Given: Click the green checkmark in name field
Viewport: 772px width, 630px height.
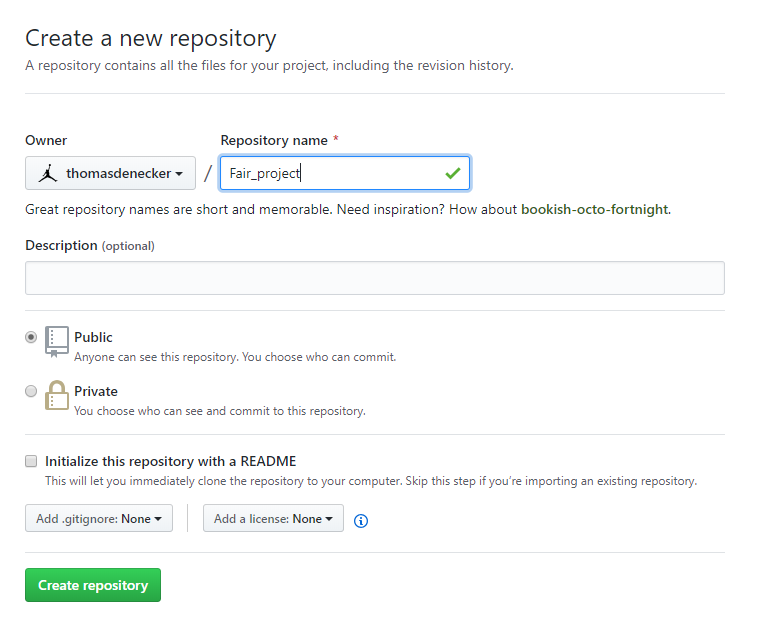Looking at the screenshot, I should pyautogui.click(x=452, y=173).
